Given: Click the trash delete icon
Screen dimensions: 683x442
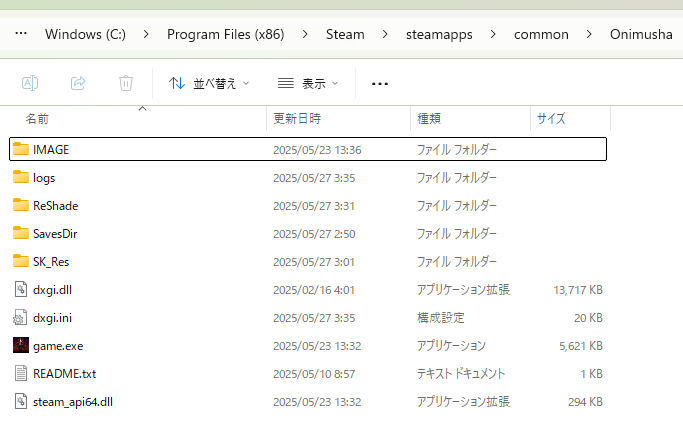Looking at the screenshot, I should click(126, 83).
